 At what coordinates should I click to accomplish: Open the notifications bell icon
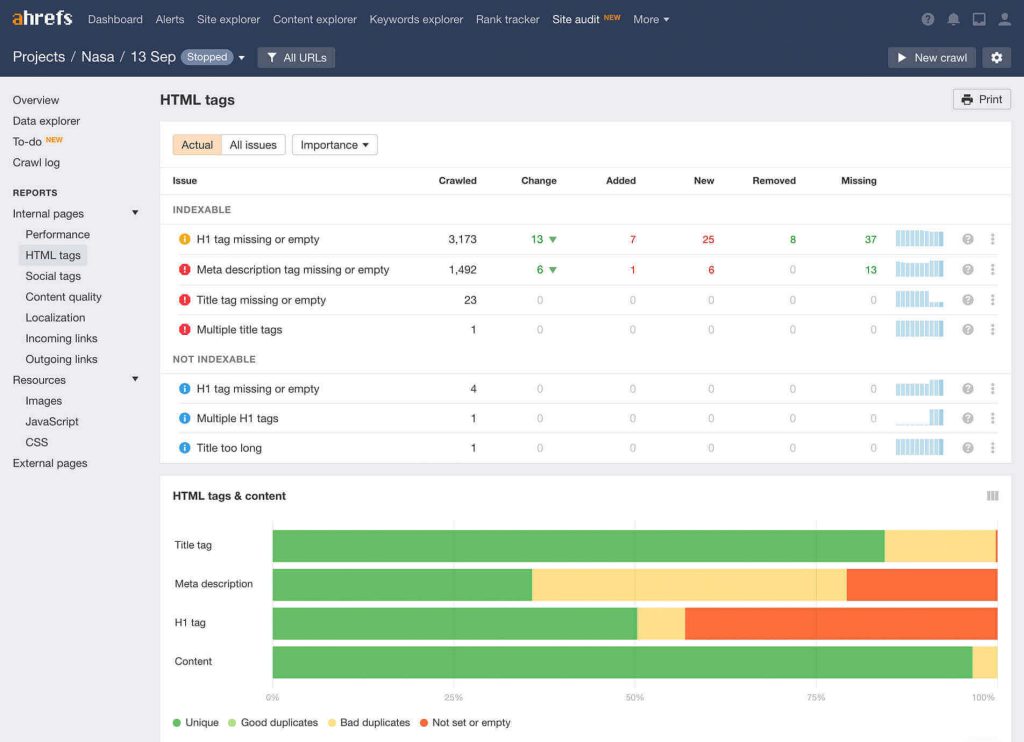tap(954, 18)
